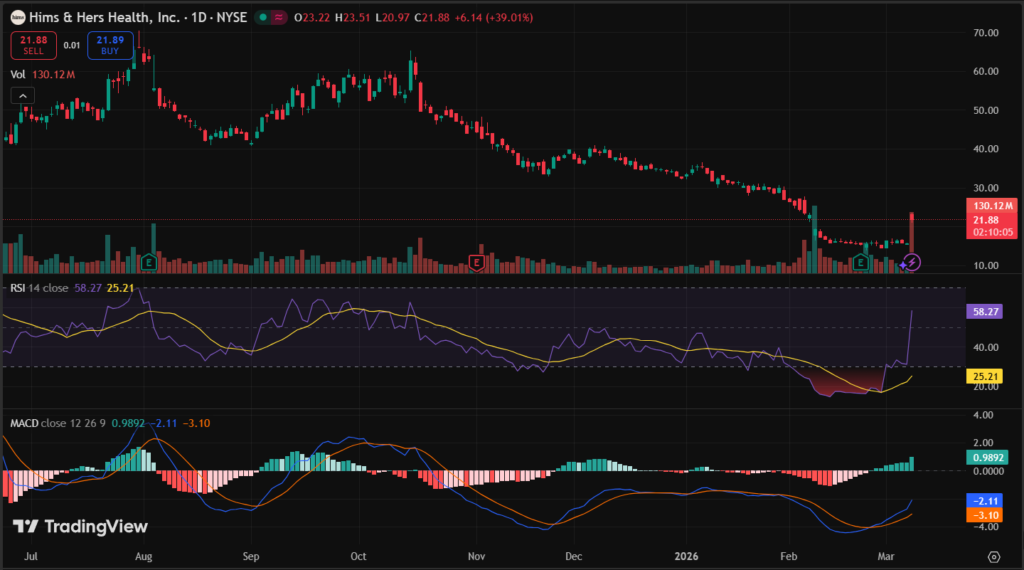Open chart settings gear at bottom-right

[x=993, y=556]
